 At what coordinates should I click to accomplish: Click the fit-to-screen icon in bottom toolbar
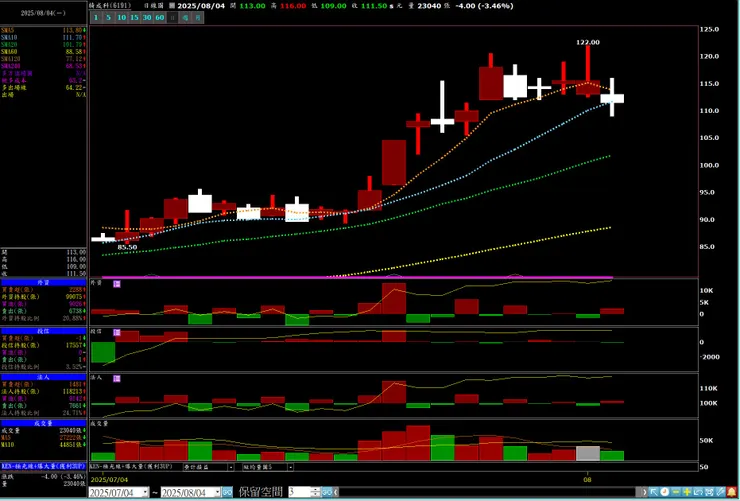pyautogui.click(x=709, y=492)
